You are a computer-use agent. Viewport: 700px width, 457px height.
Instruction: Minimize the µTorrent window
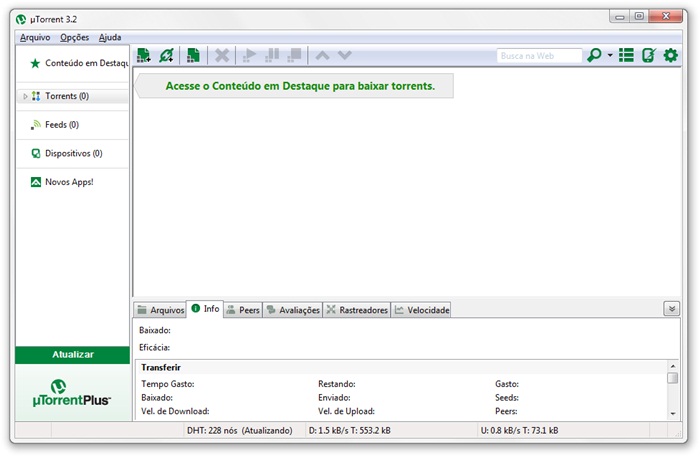620,17
